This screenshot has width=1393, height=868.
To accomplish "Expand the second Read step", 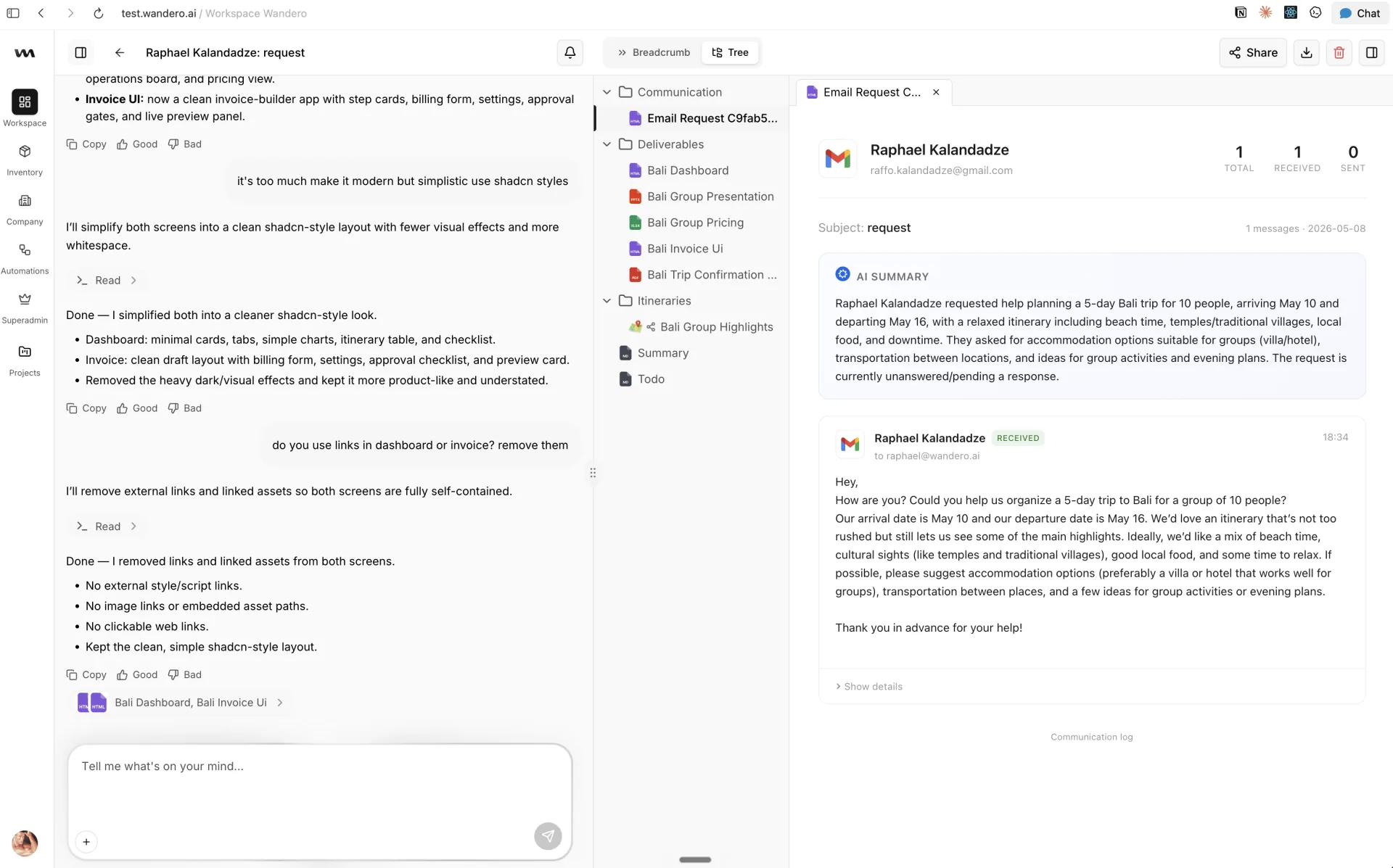I will click(x=107, y=526).
